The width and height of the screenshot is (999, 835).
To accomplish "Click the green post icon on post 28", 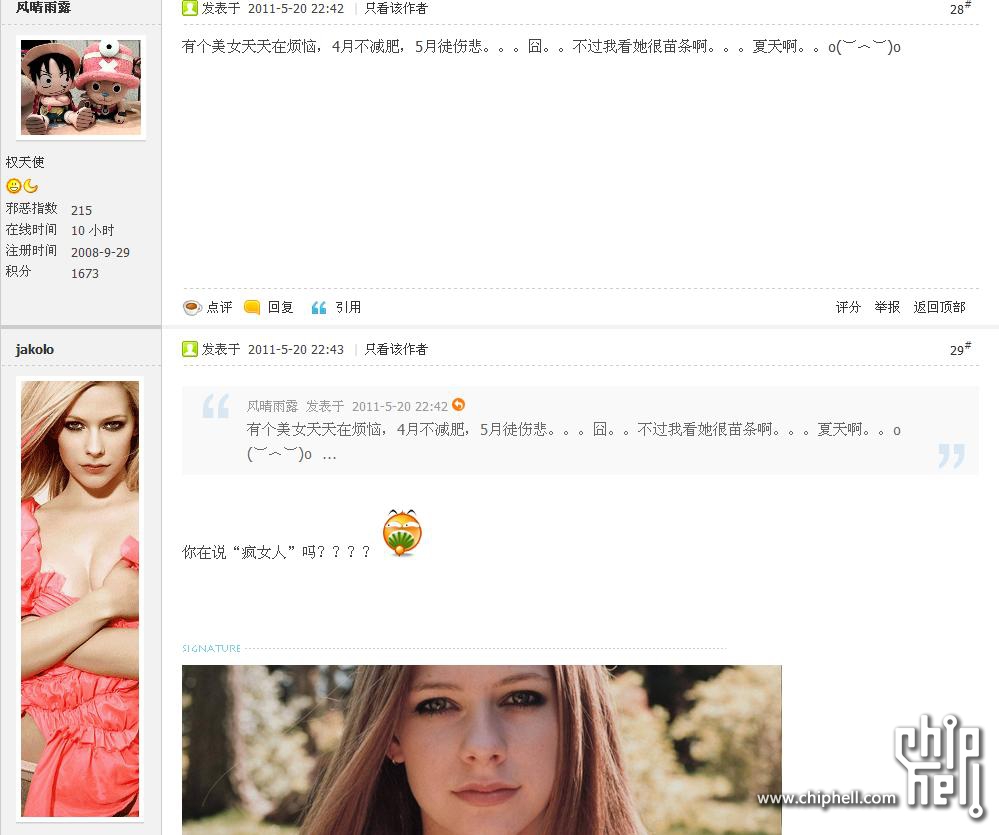I will pos(189,8).
